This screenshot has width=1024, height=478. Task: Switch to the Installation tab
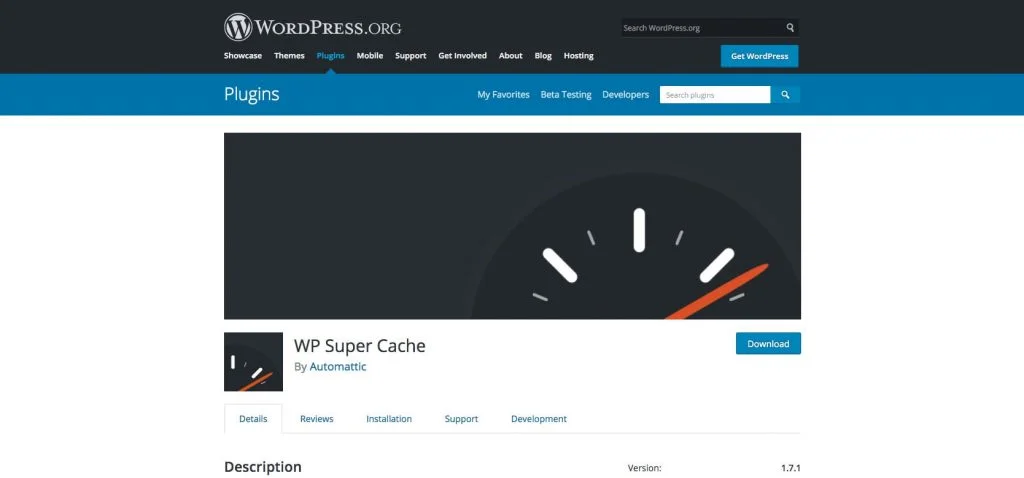point(389,419)
